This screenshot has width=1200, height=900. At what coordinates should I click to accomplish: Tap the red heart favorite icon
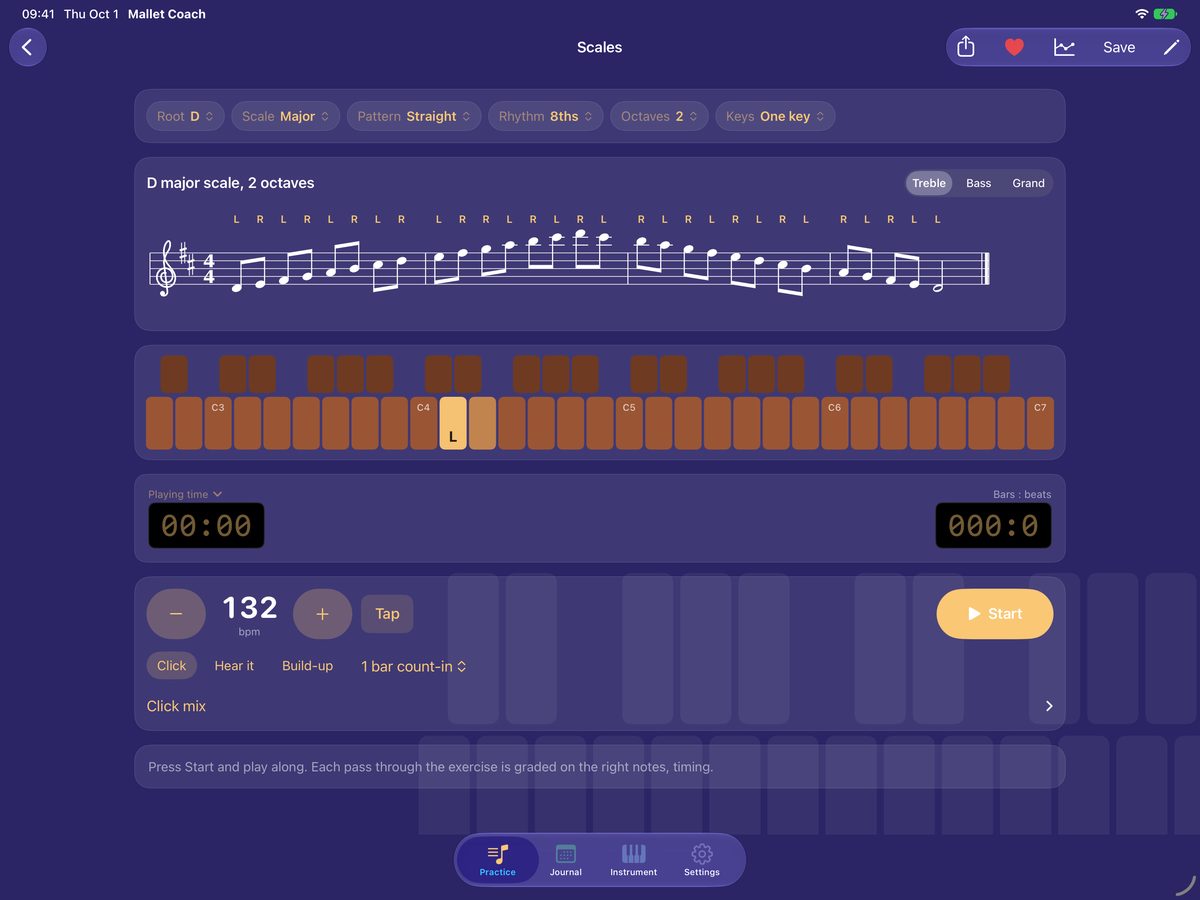1014,47
